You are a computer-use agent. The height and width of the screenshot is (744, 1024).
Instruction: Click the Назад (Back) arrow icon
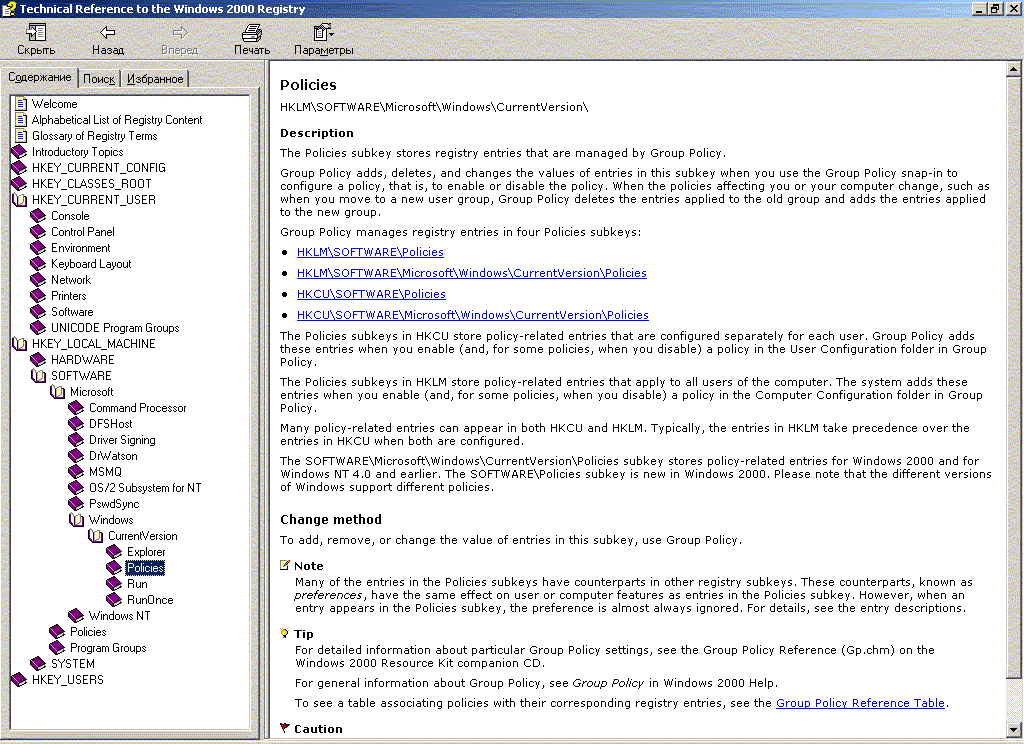click(x=107, y=32)
